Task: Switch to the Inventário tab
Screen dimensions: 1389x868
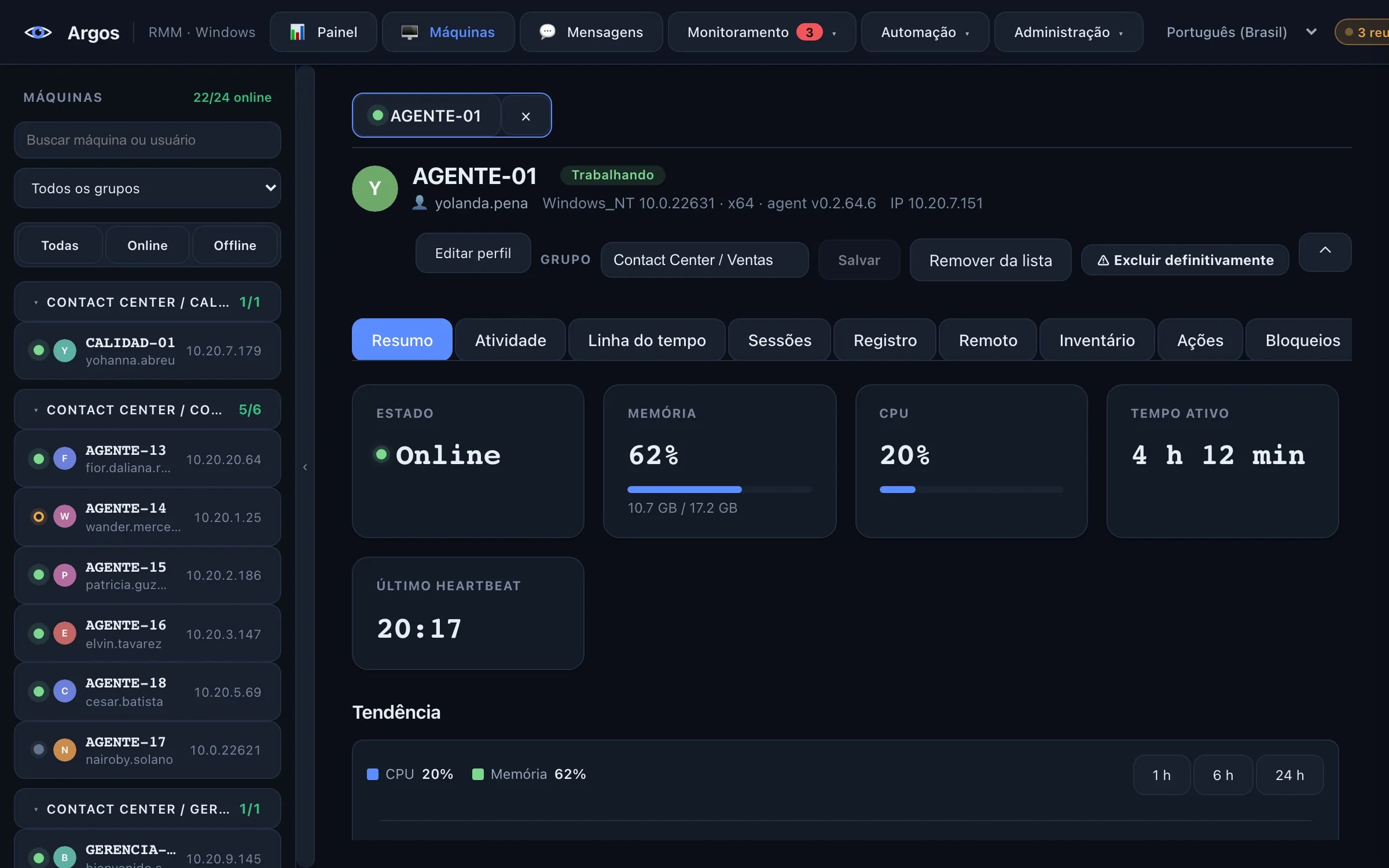Action: point(1097,340)
